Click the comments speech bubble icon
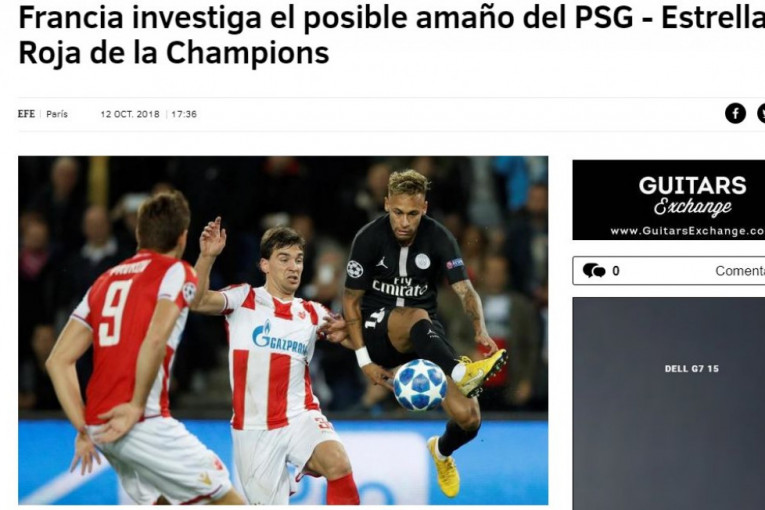 click(594, 270)
